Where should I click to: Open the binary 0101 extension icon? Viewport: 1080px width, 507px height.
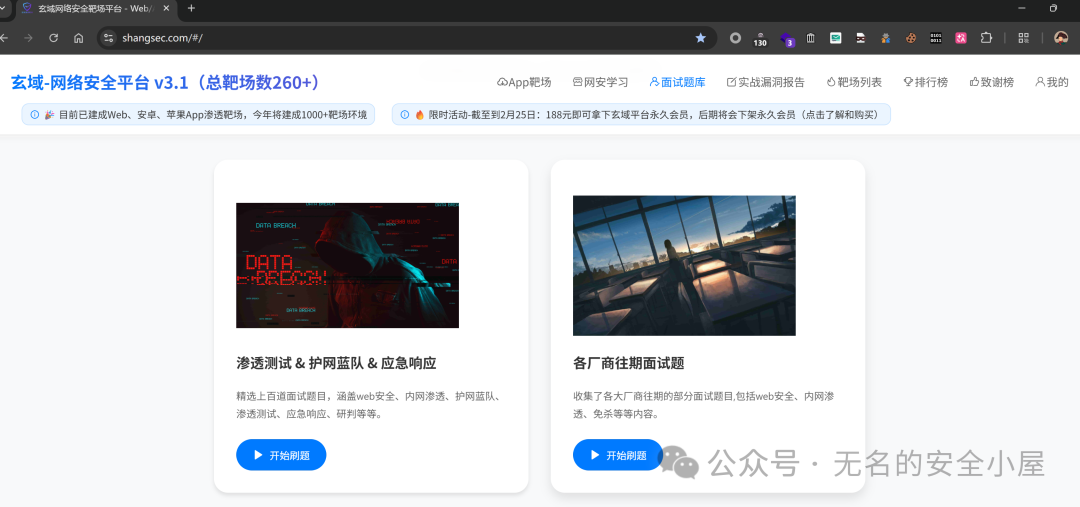[x=936, y=38]
